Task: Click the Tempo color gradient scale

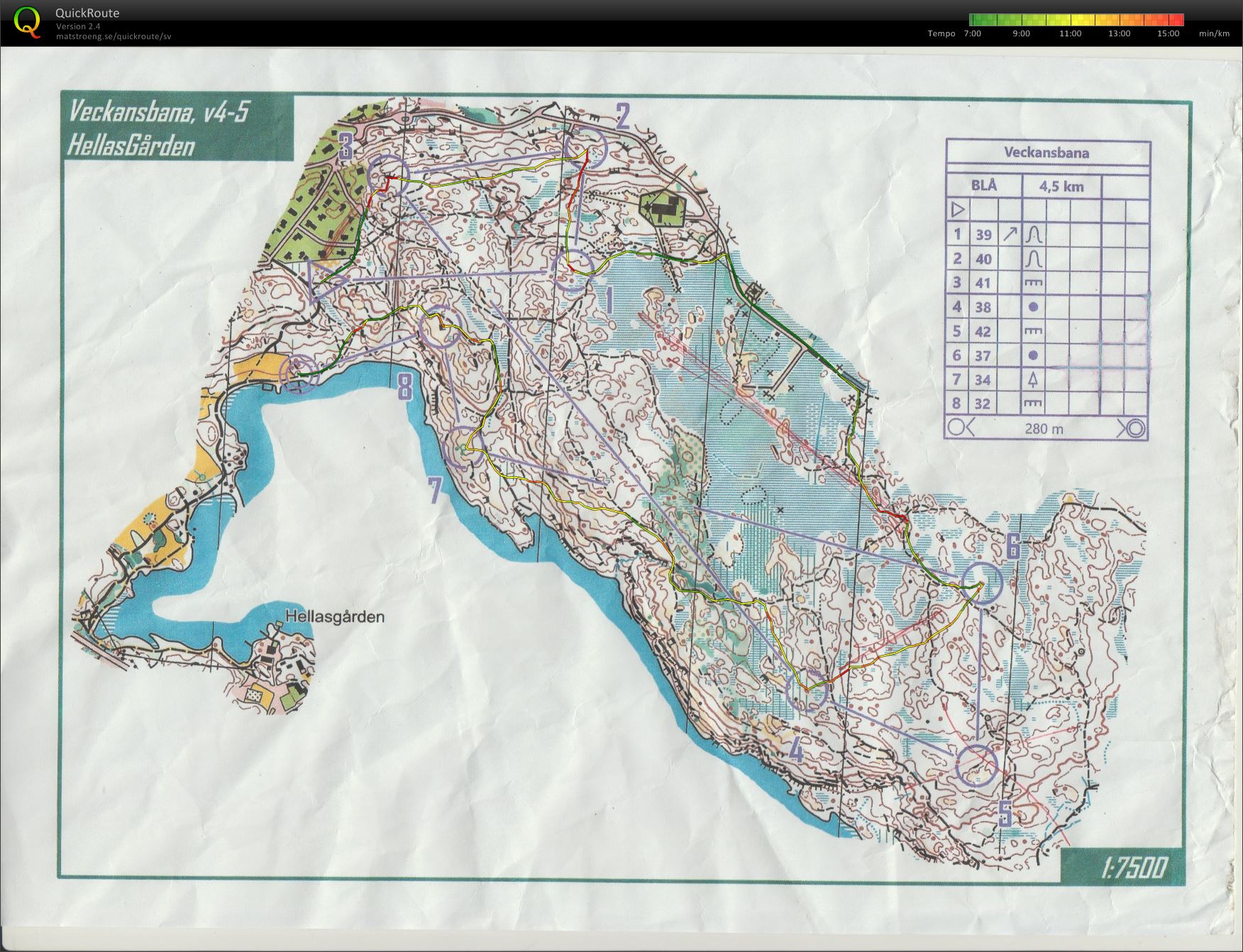Action: tap(1076, 20)
